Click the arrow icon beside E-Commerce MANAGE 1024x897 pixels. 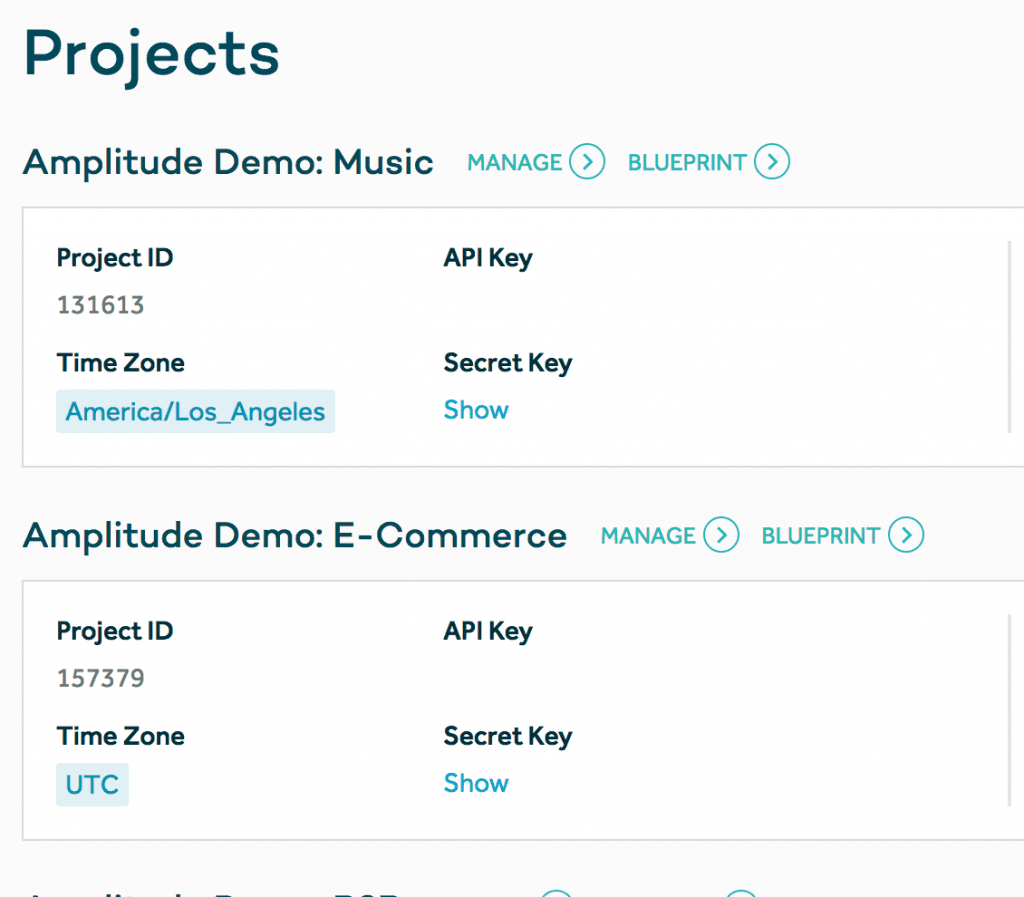pyautogui.click(x=721, y=535)
